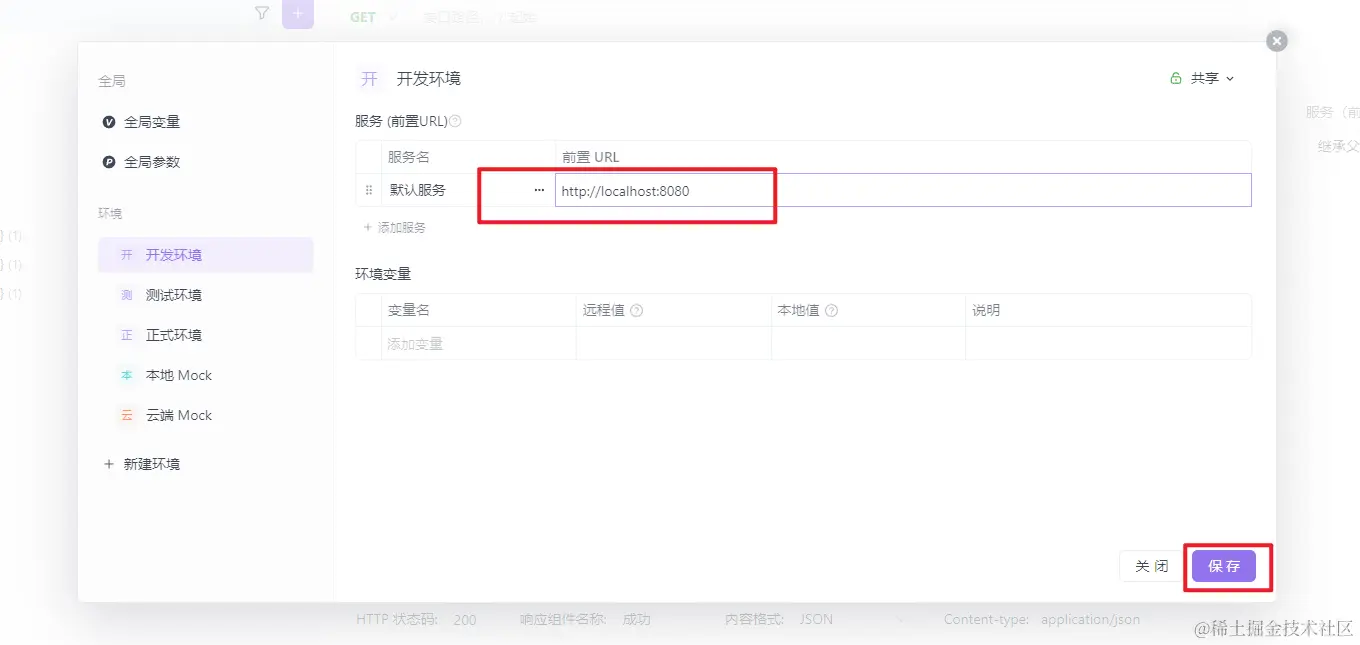This screenshot has height=645, width=1360.
Task: Click the 前置 URL input with localhost:8080
Action: coord(903,190)
